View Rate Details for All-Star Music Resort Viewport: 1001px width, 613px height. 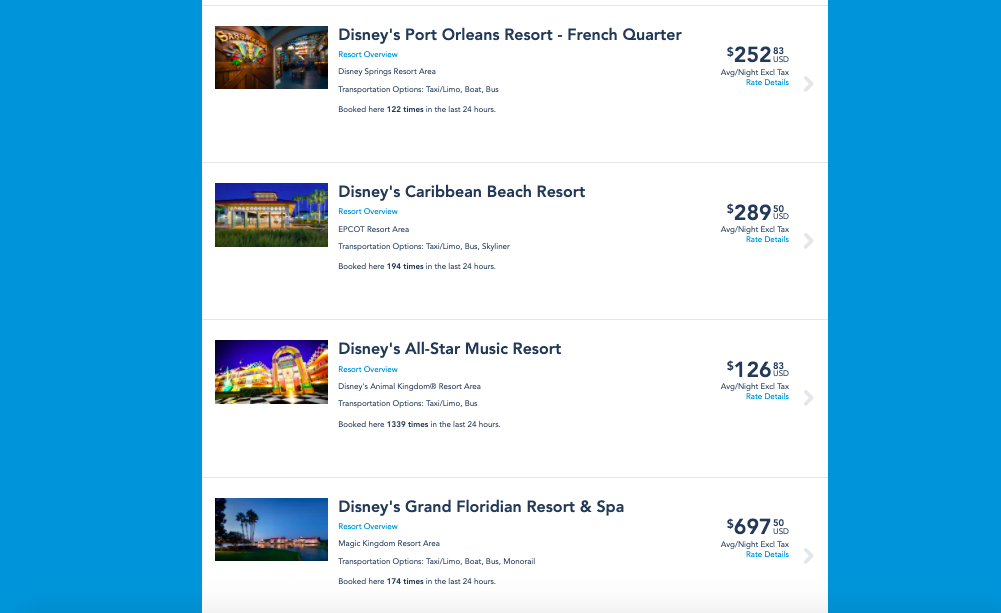point(767,397)
